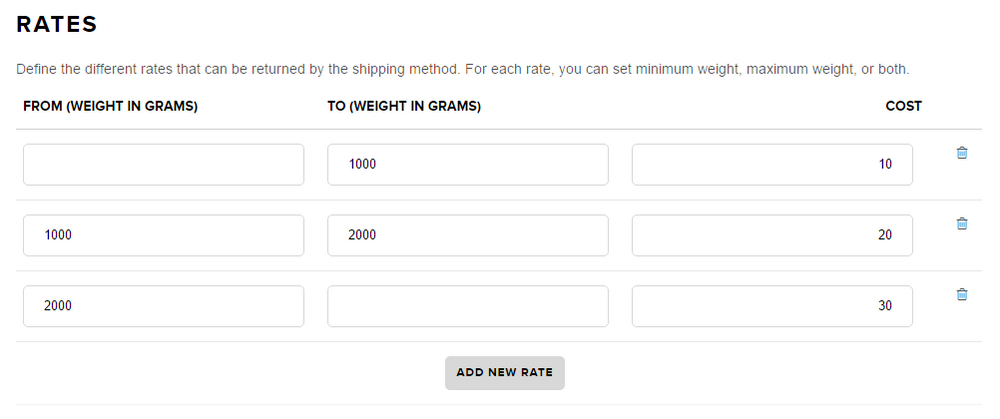1000x419 pixels.
Task: Click the empty To weight field in third row
Action: [x=467, y=306]
